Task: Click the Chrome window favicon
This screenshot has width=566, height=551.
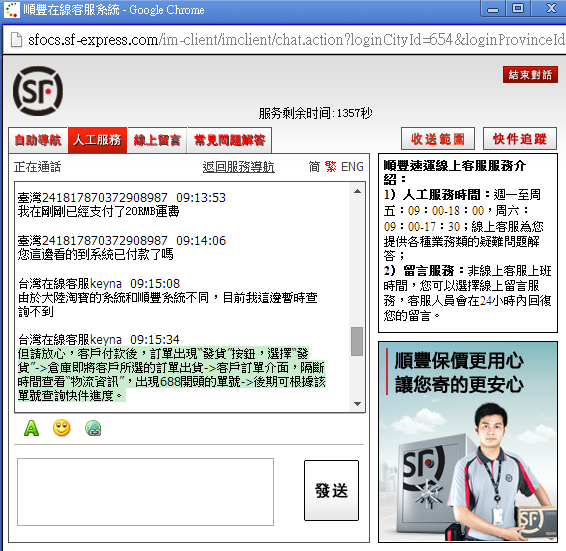Action: (12, 10)
